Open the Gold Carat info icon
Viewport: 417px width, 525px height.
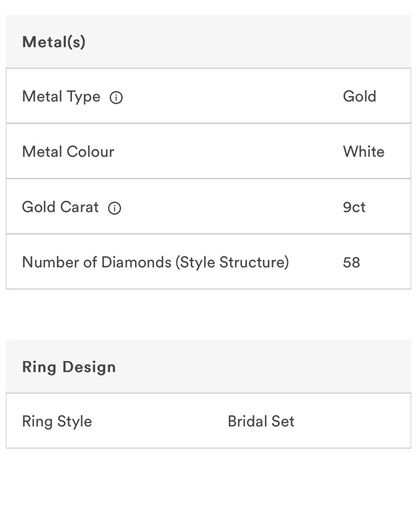(115, 208)
